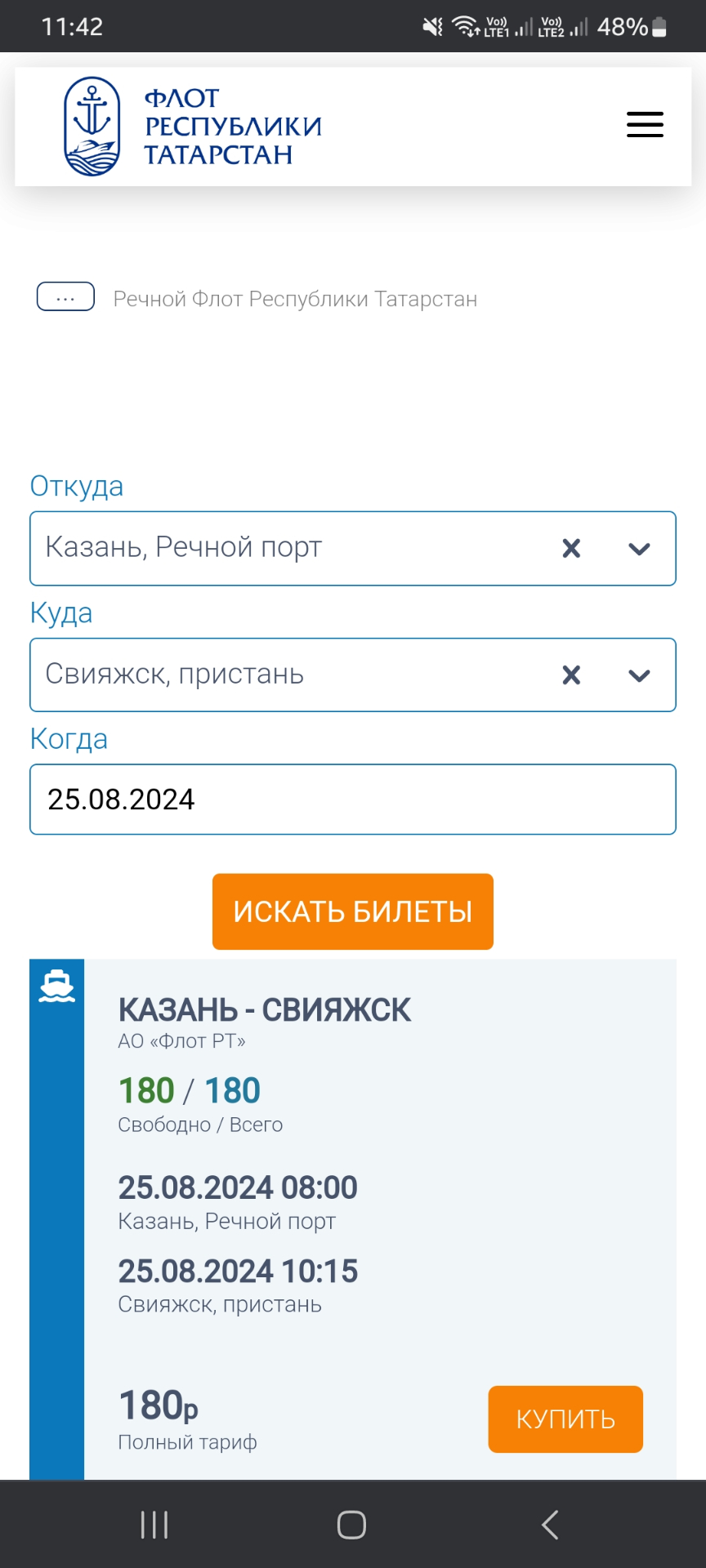706x1568 pixels.
Task: Tap the battery icon in status bar
Action: click(x=659, y=27)
